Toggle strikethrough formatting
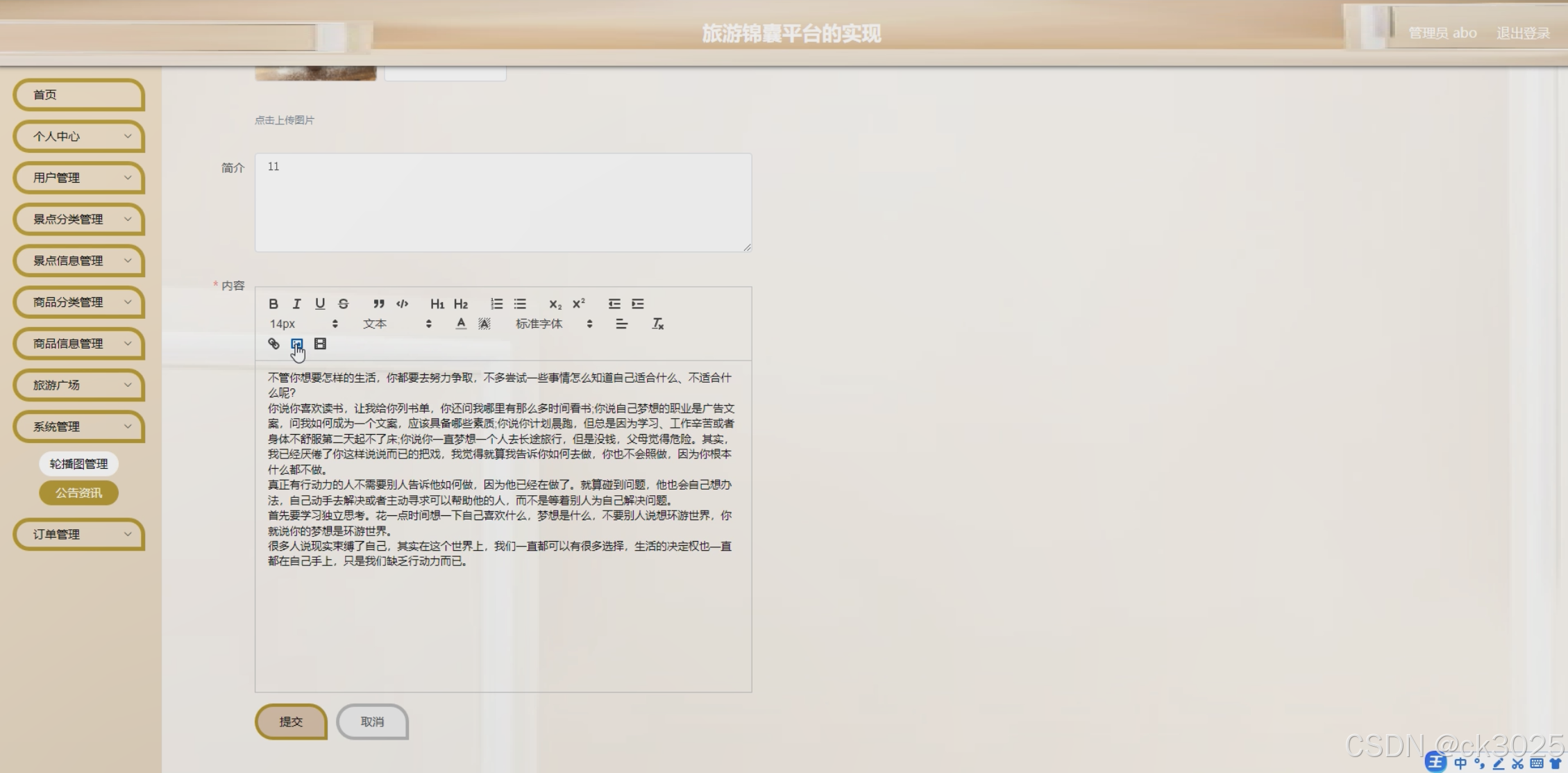 (343, 304)
